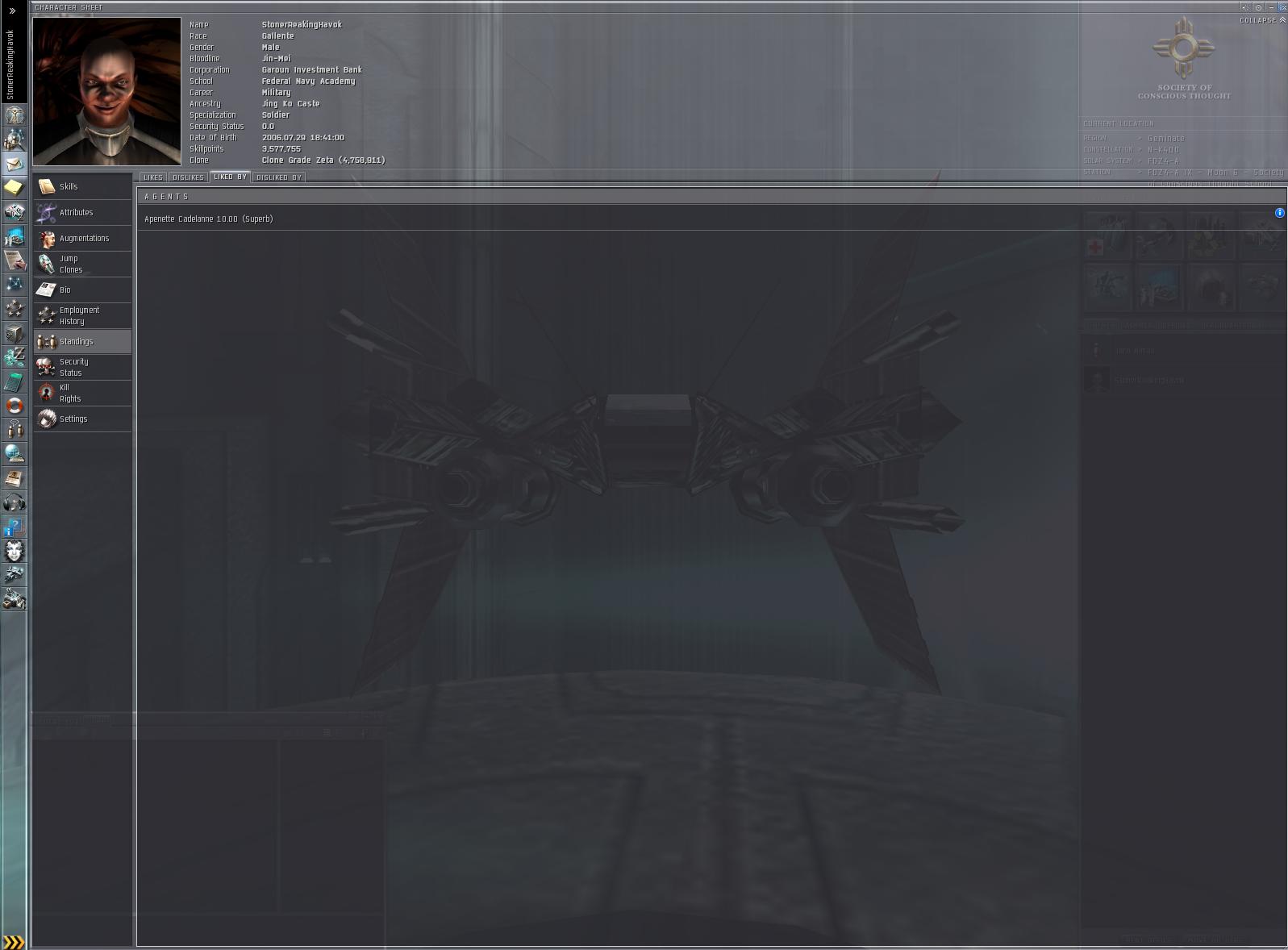Image resolution: width=1288 pixels, height=950 pixels.
Task: Show info for agent Apenette Cadelanne
Action: (1279, 213)
